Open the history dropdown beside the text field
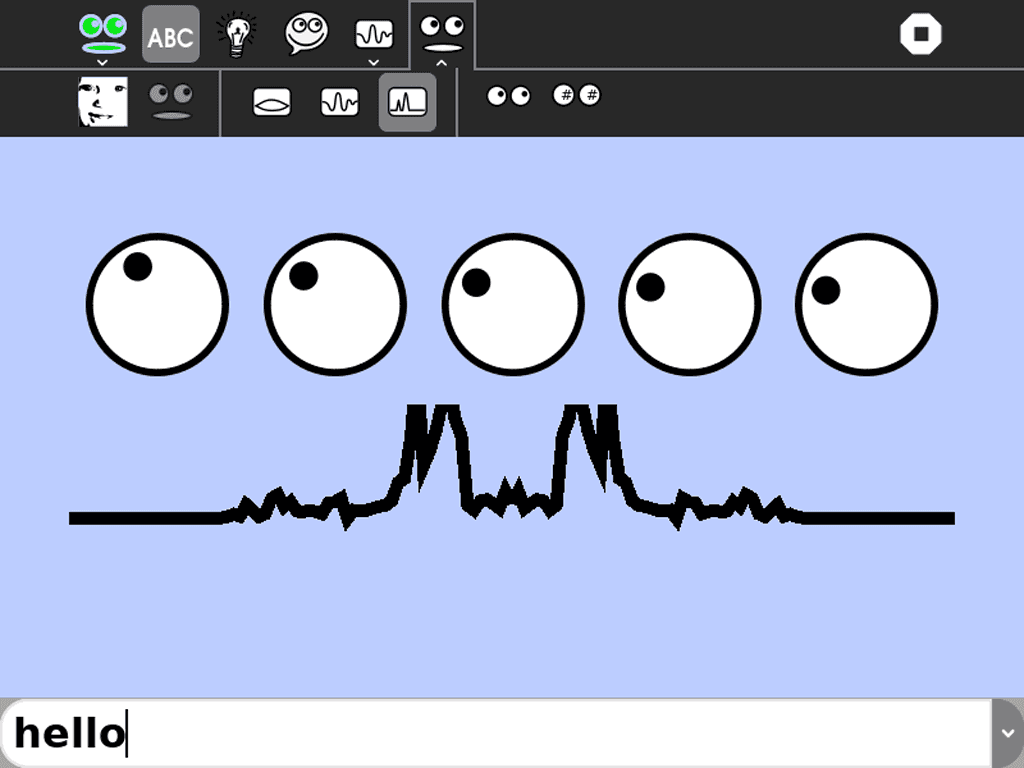This screenshot has width=1024, height=768. (1008, 733)
